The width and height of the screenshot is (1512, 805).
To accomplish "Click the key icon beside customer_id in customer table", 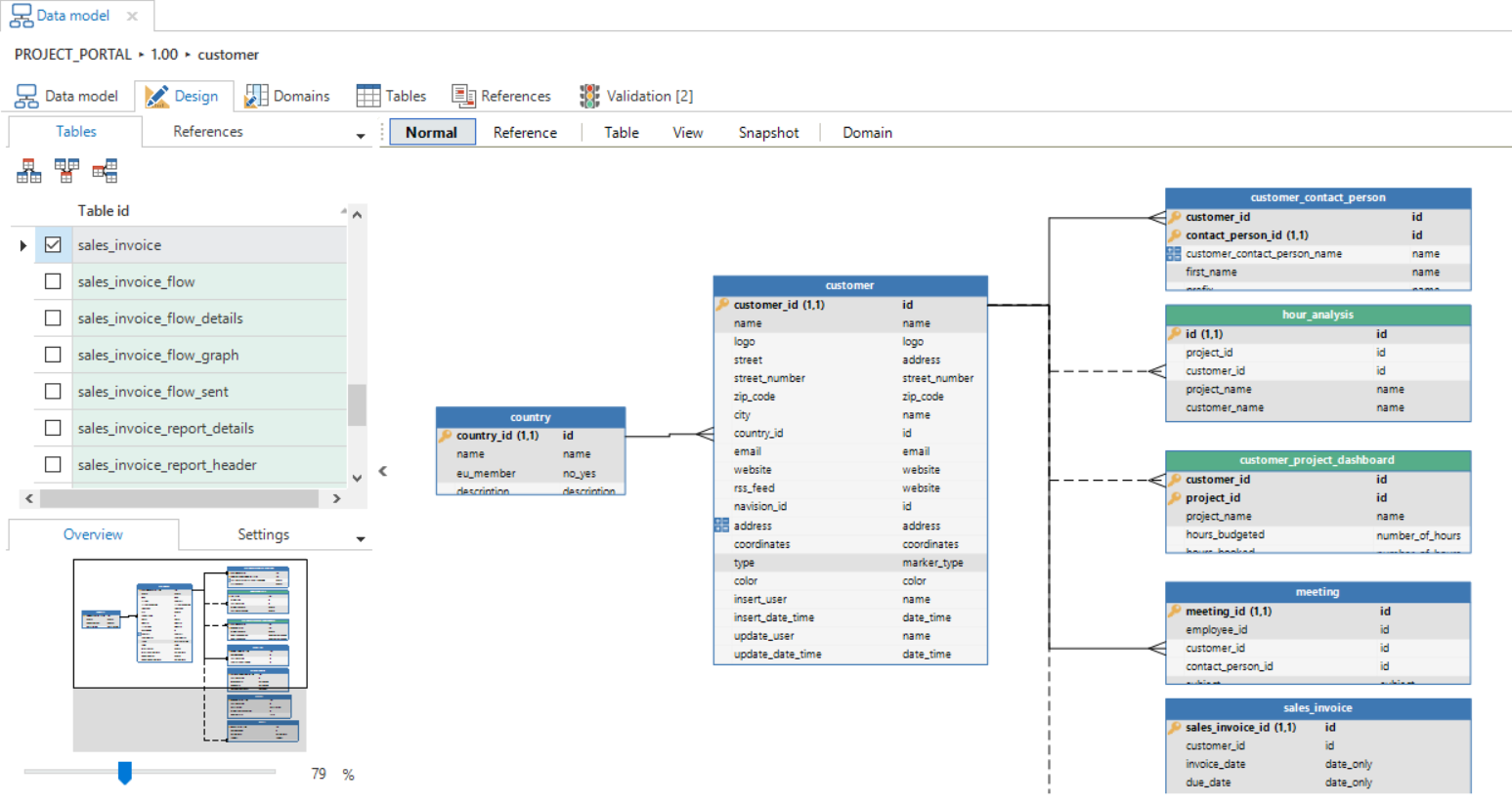I will (x=722, y=305).
